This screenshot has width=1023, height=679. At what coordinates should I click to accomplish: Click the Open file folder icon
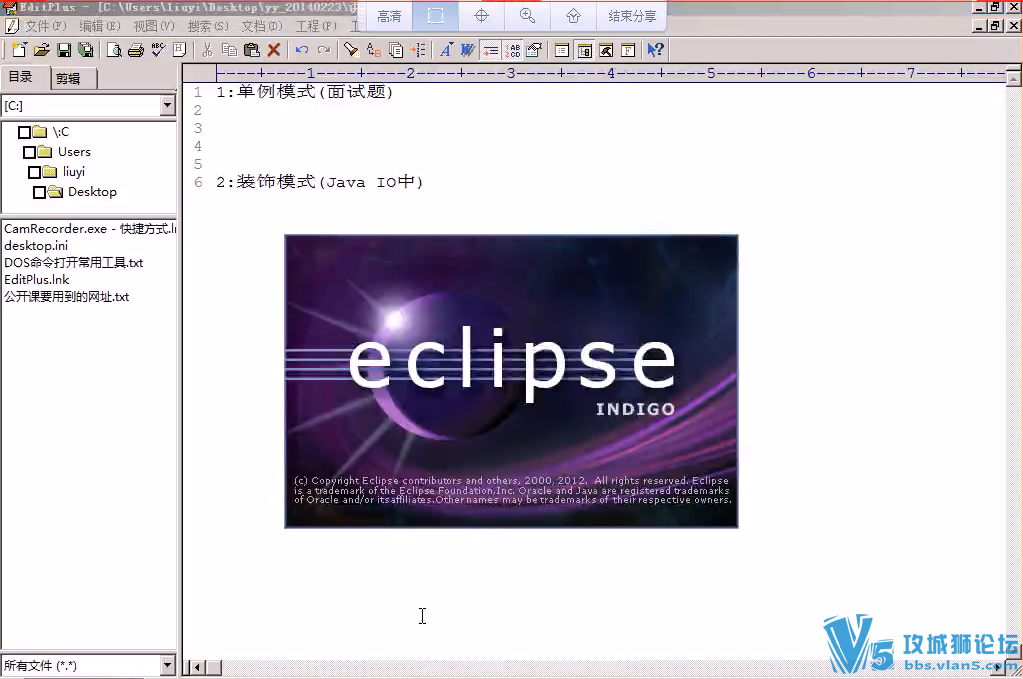pos(42,50)
